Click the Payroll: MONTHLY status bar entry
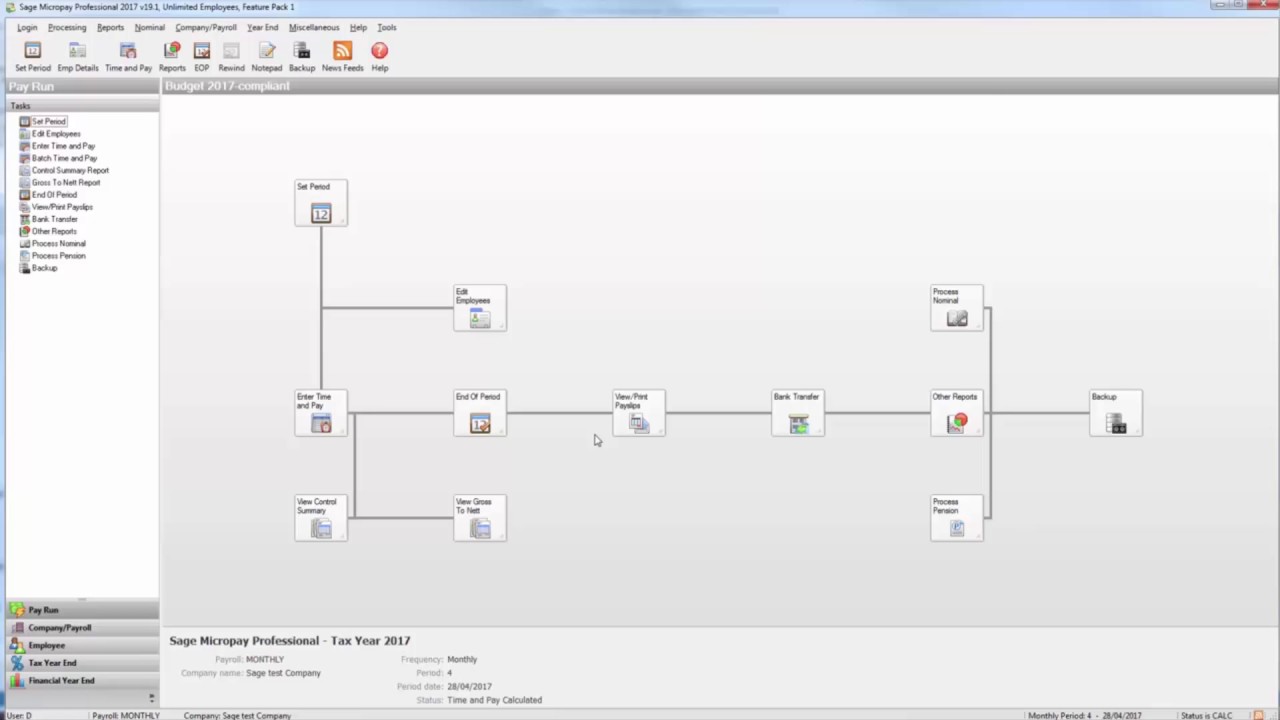1280x720 pixels. point(126,715)
